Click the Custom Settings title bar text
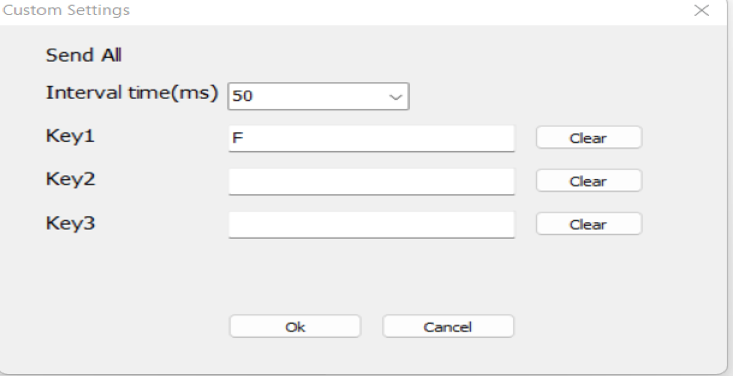Viewport: 733px width, 376px height. 66,10
